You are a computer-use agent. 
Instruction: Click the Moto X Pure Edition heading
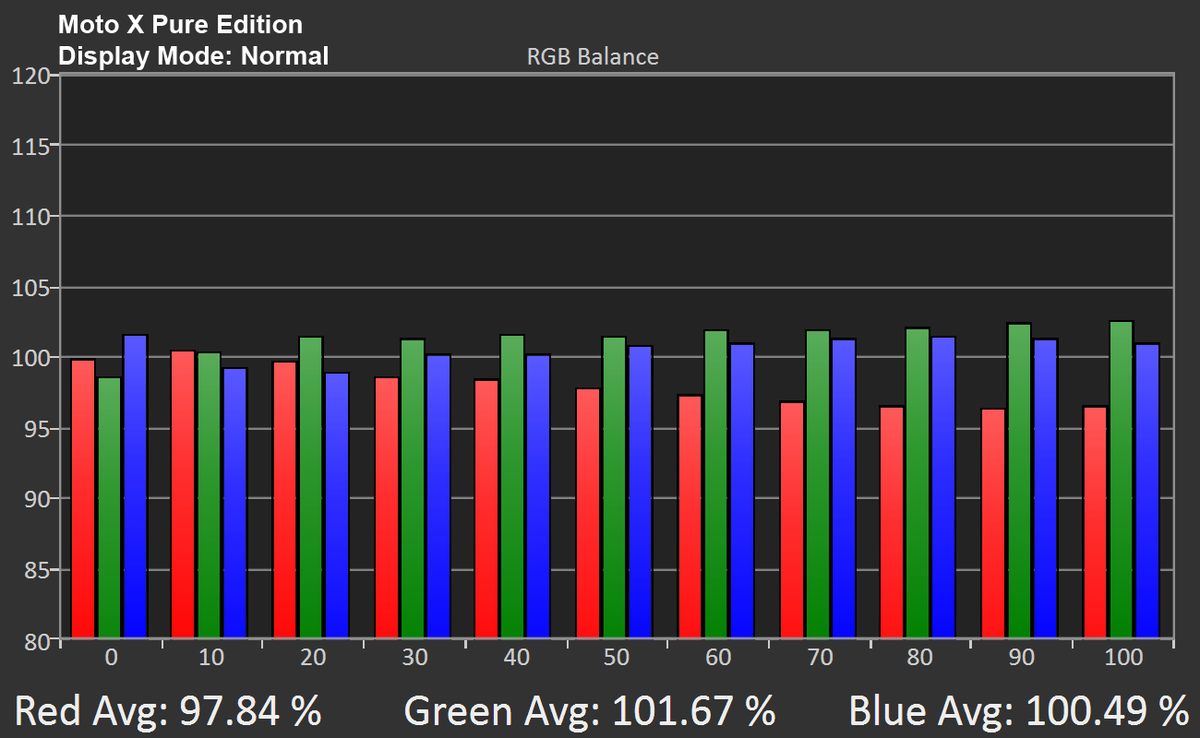pos(180,23)
